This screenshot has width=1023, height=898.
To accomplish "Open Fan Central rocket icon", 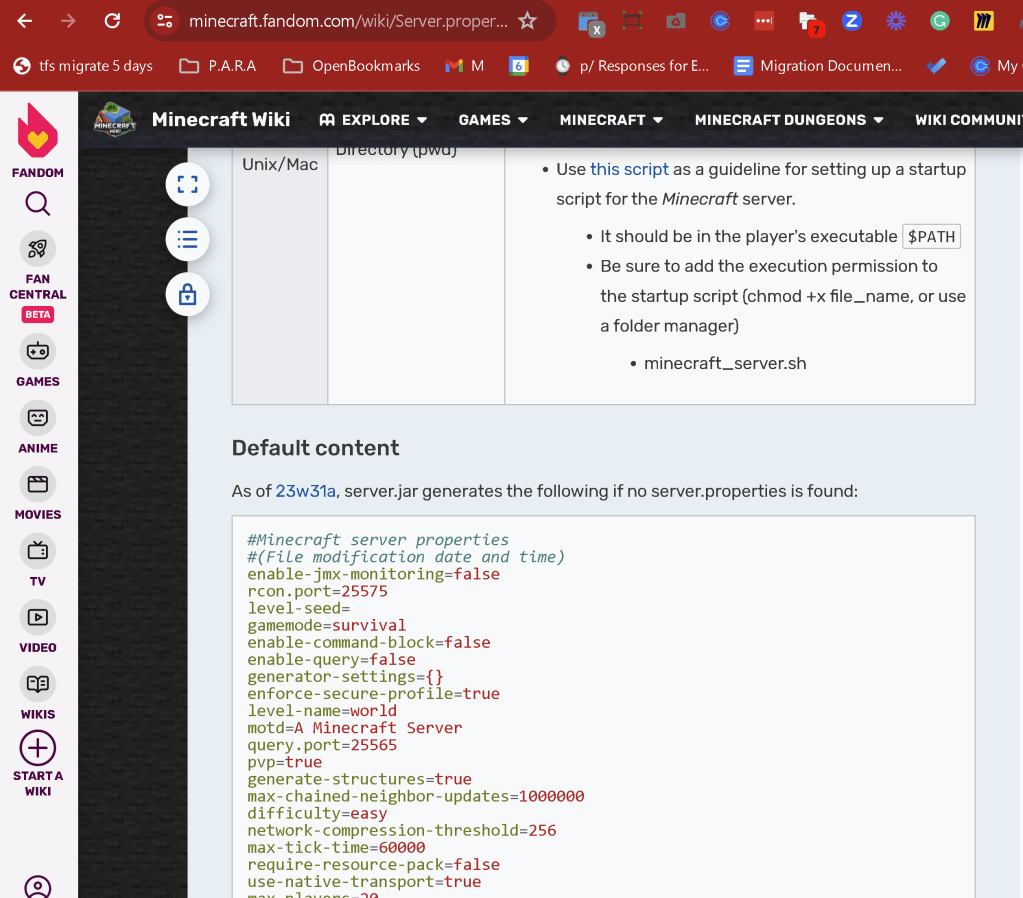I will click(38, 249).
